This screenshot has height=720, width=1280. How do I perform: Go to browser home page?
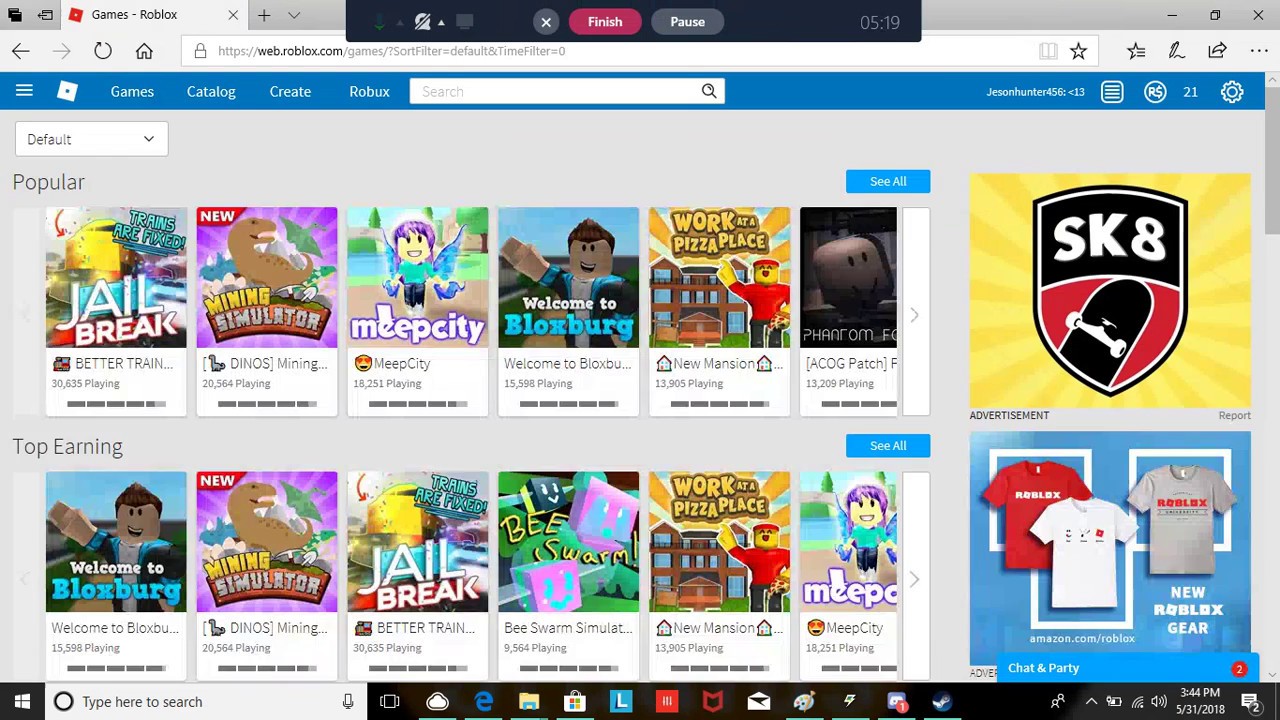click(144, 51)
